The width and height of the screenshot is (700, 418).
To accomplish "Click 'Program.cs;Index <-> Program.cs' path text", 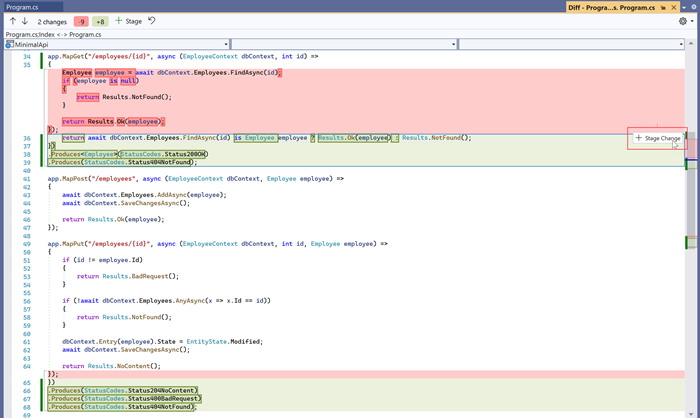I will click(x=53, y=34).
